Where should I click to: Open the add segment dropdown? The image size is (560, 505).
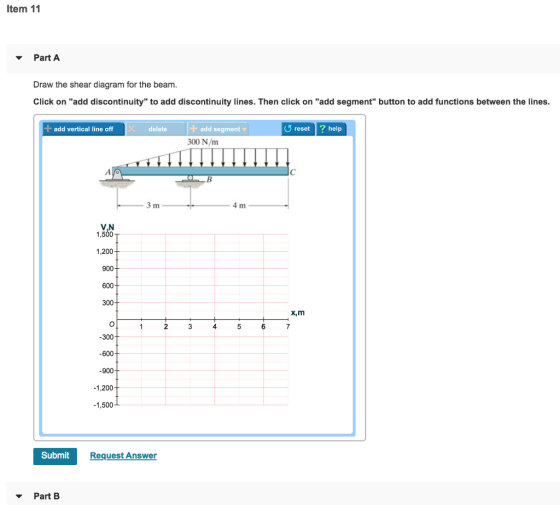218,129
